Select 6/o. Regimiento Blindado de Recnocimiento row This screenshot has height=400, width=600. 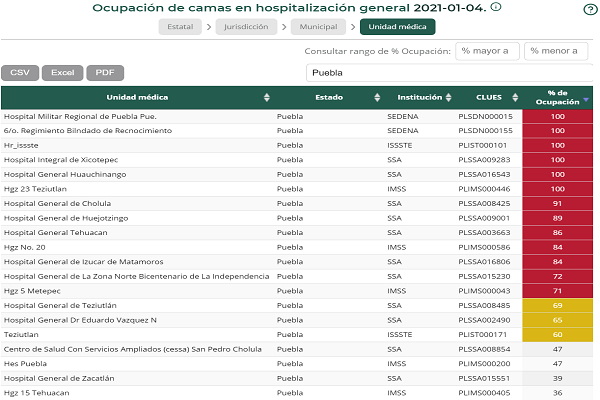[x=297, y=131]
